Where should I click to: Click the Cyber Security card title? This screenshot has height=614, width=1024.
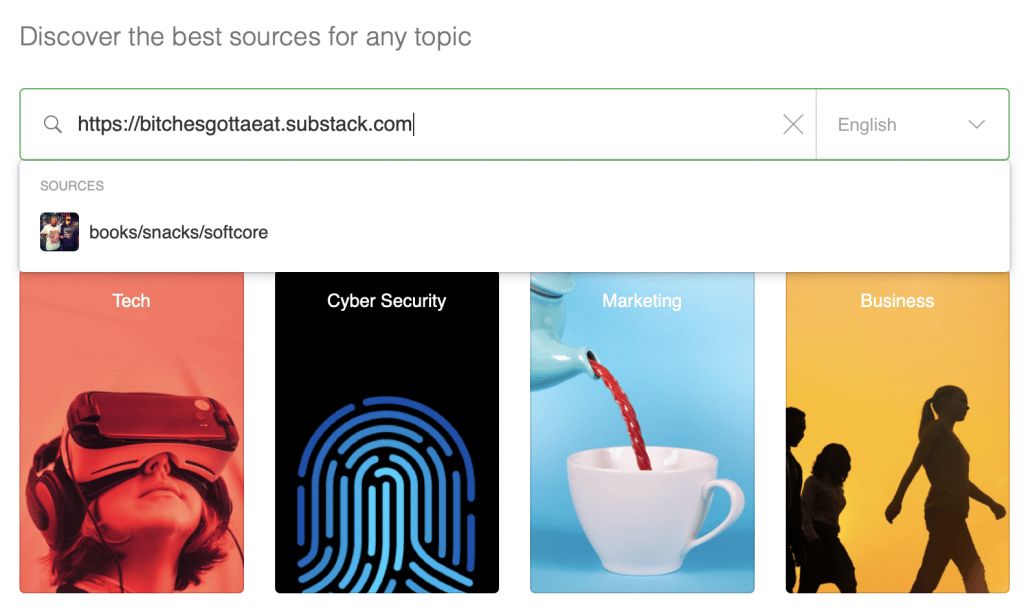coord(387,300)
